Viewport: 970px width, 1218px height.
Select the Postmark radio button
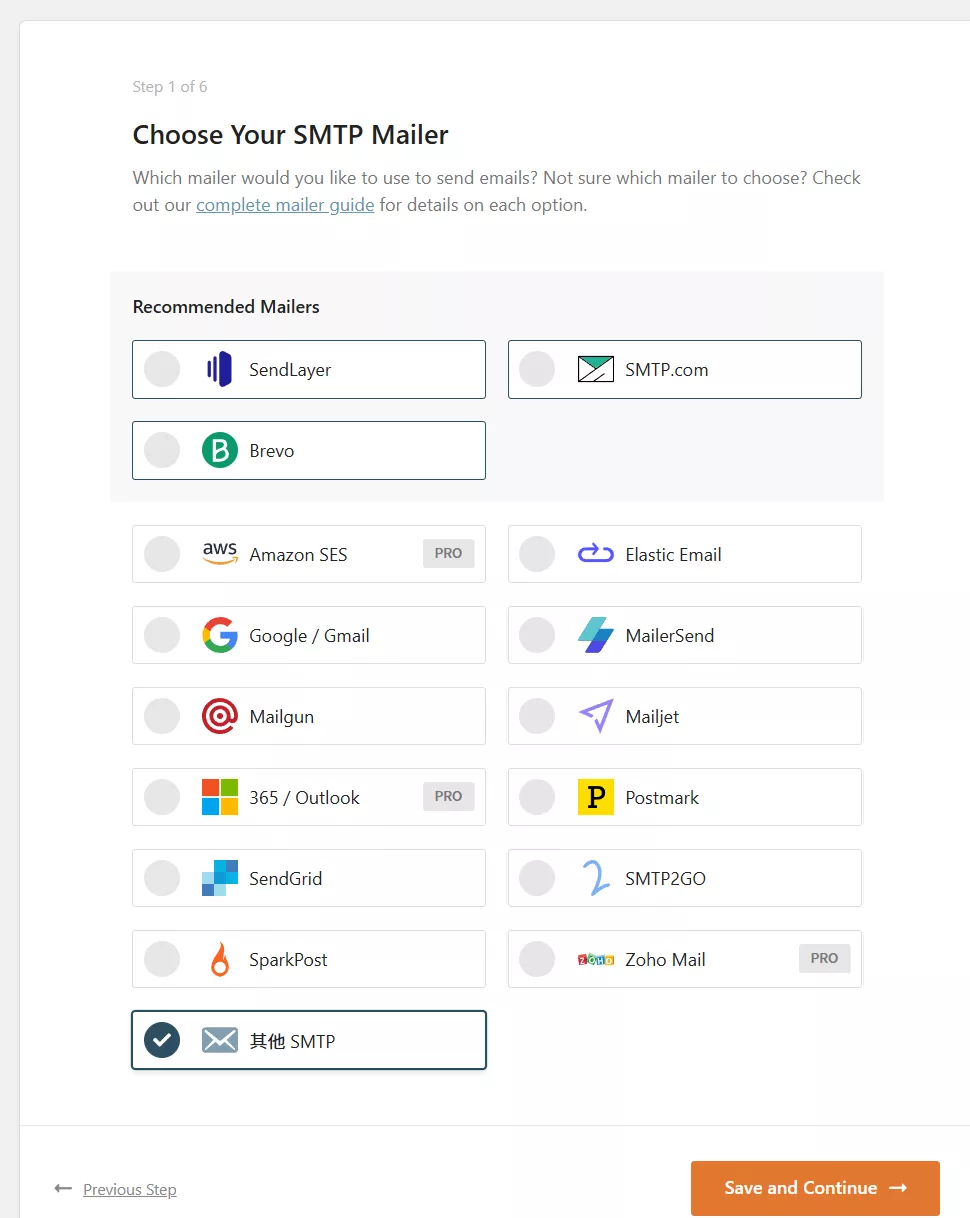click(537, 797)
